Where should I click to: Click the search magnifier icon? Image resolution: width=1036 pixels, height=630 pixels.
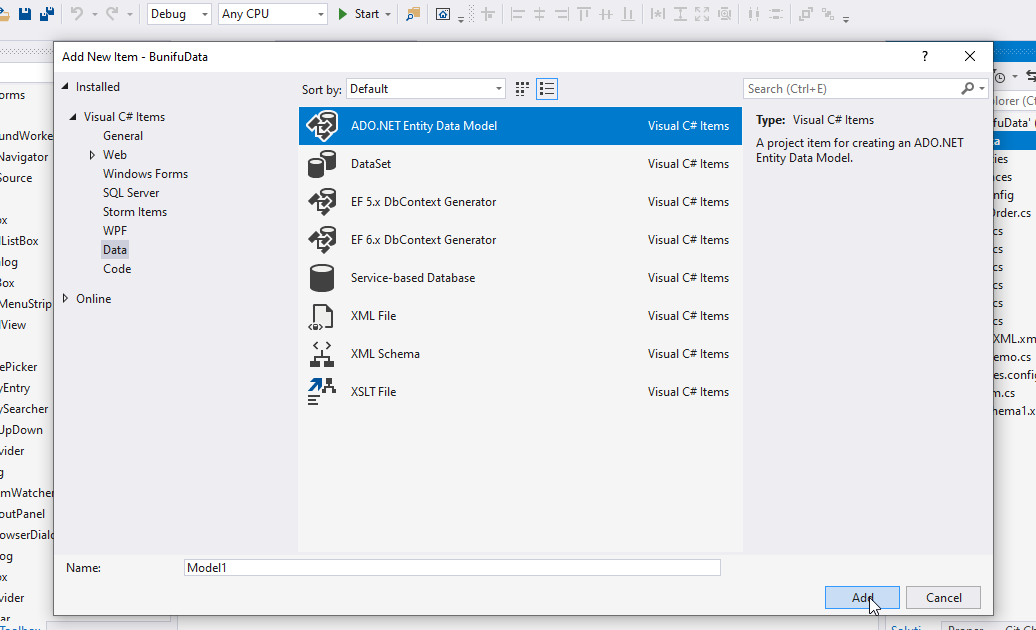(x=967, y=88)
